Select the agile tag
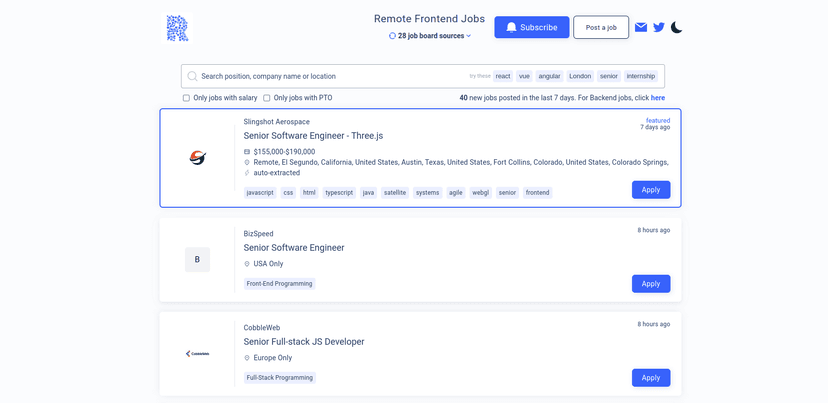The height and width of the screenshot is (403, 828). [x=456, y=193]
